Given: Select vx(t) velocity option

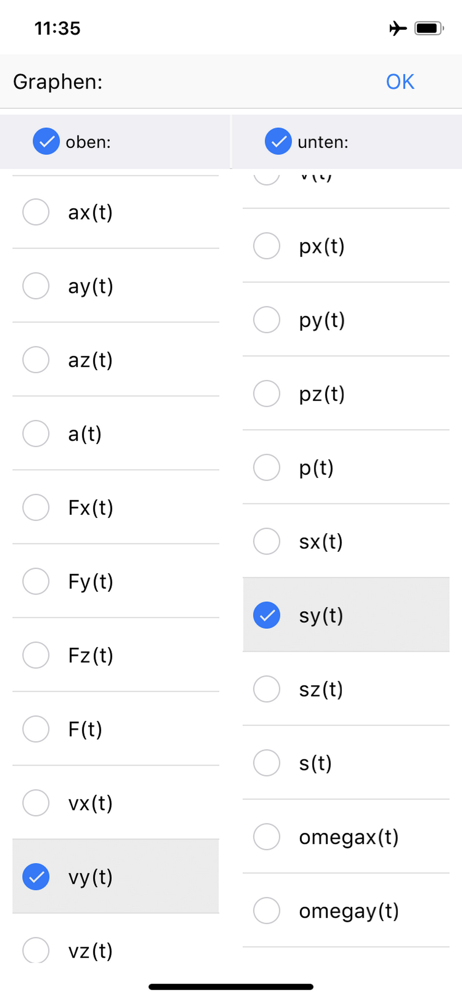Looking at the screenshot, I should 116,803.
